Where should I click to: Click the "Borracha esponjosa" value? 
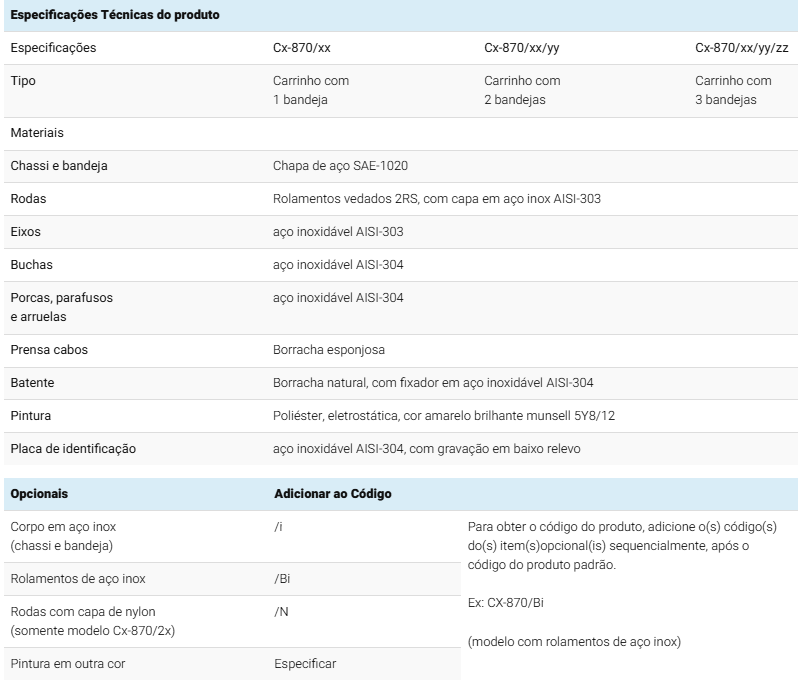pyautogui.click(x=328, y=350)
